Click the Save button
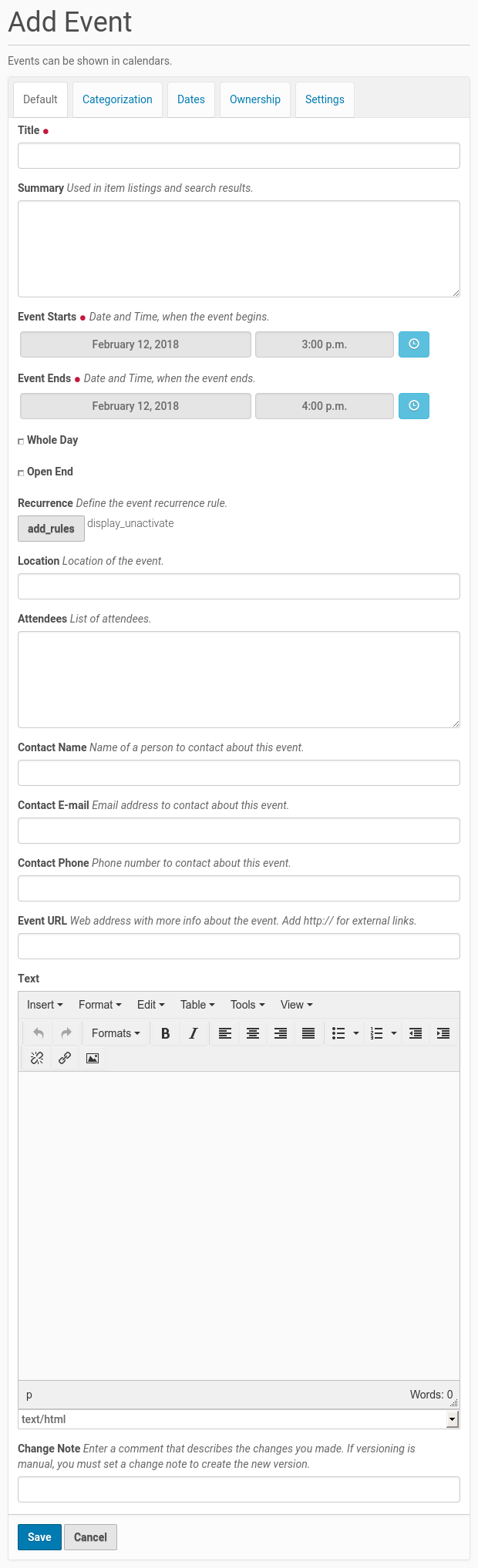Image resolution: width=478 pixels, height=1568 pixels. tap(39, 1536)
